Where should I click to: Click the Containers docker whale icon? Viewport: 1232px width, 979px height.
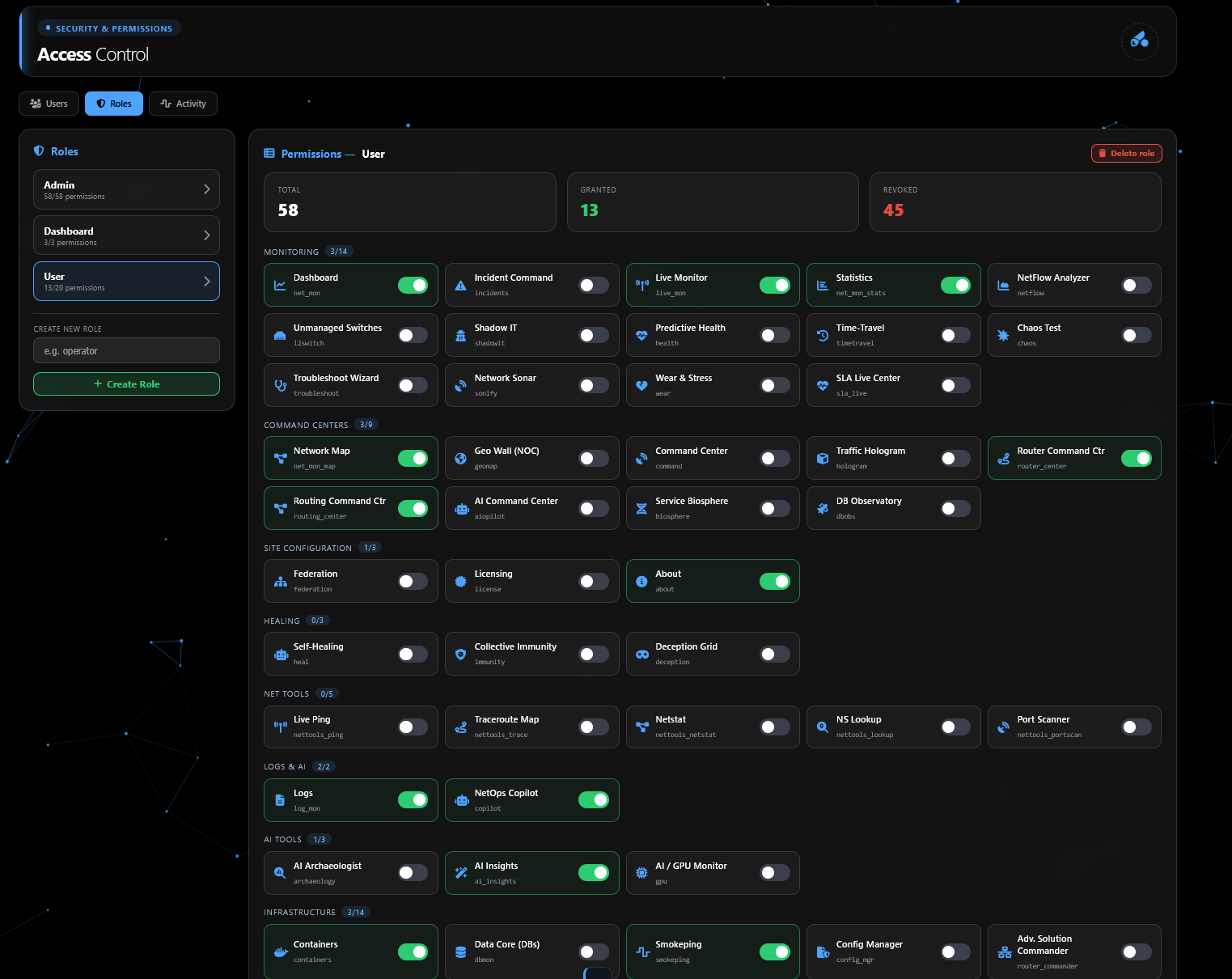coord(280,952)
